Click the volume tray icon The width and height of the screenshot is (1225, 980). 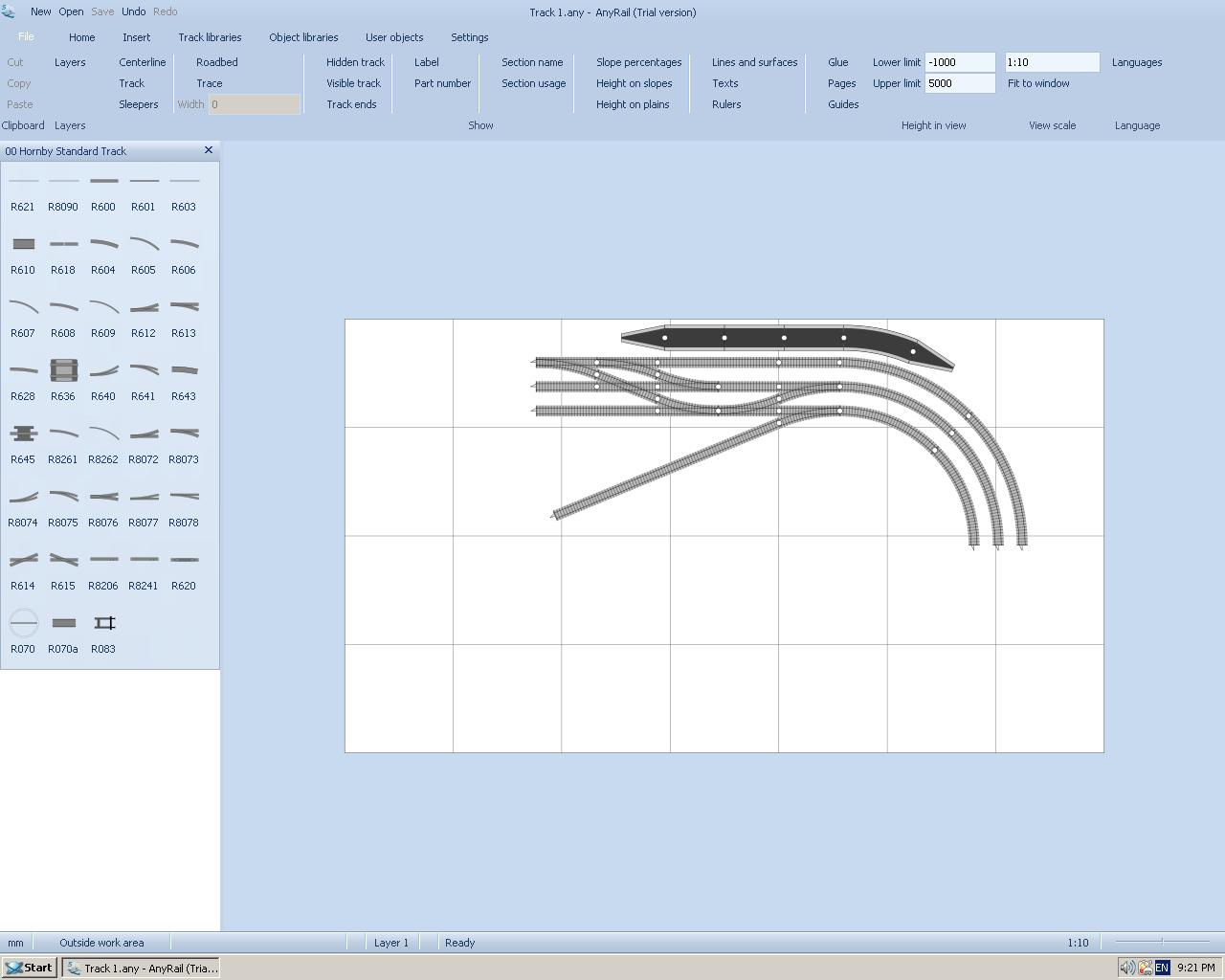click(x=1127, y=968)
